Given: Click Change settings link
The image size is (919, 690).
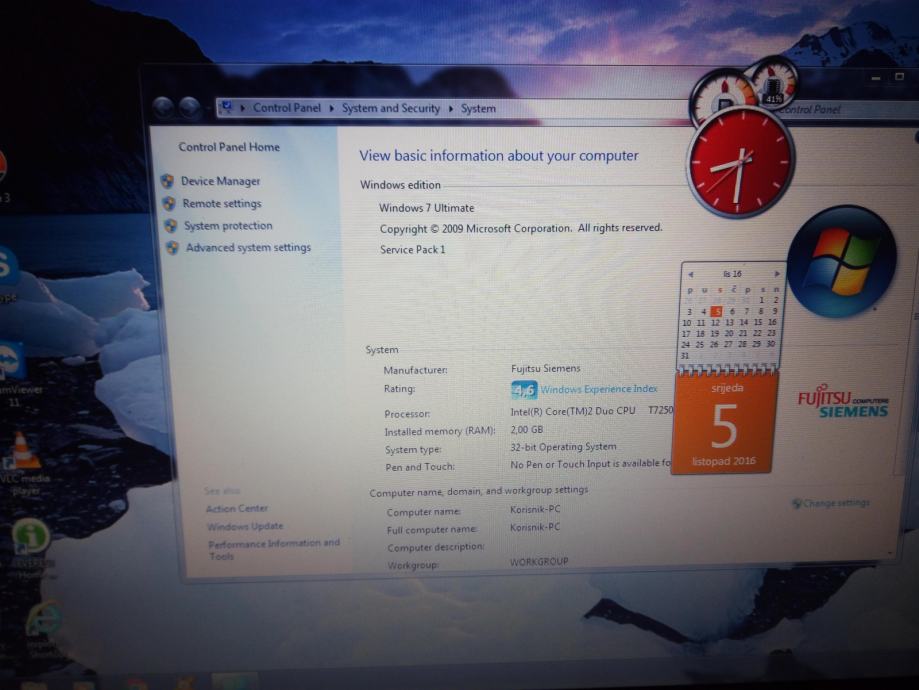Looking at the screenshot, I should pos(836,503).
